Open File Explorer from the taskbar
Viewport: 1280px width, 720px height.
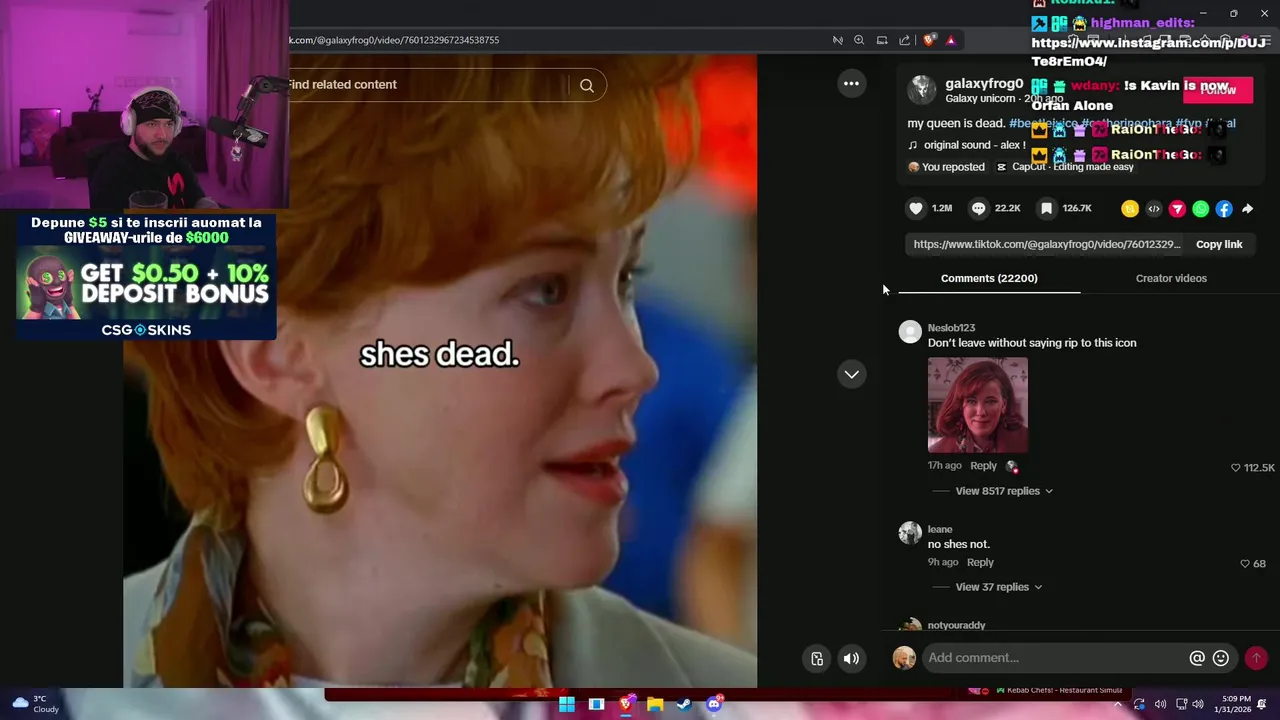[655, 704]
